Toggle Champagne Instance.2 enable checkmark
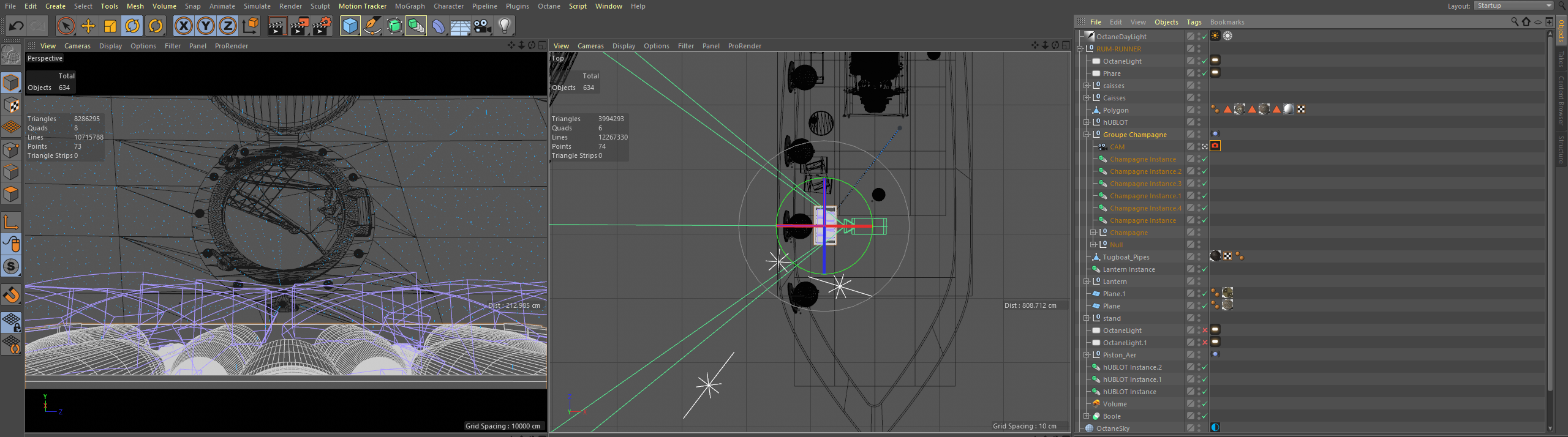 (1204, 171)
